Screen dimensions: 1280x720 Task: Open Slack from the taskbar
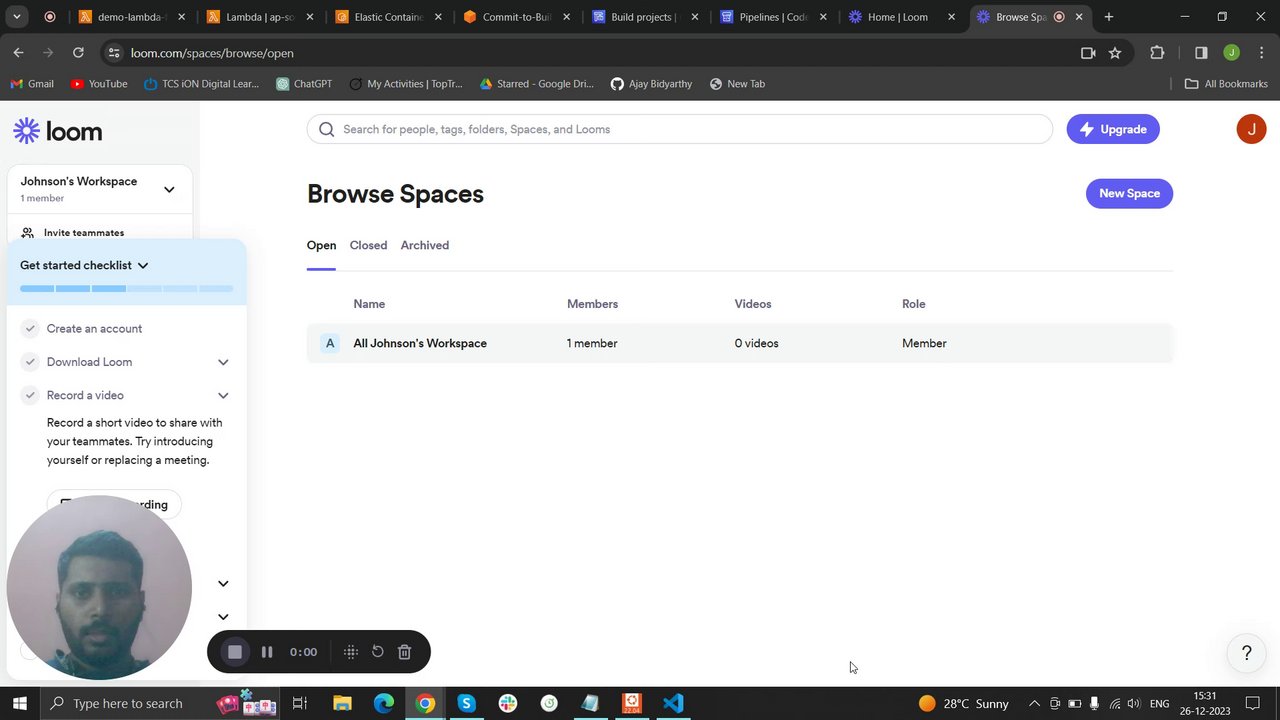(508, 703)
